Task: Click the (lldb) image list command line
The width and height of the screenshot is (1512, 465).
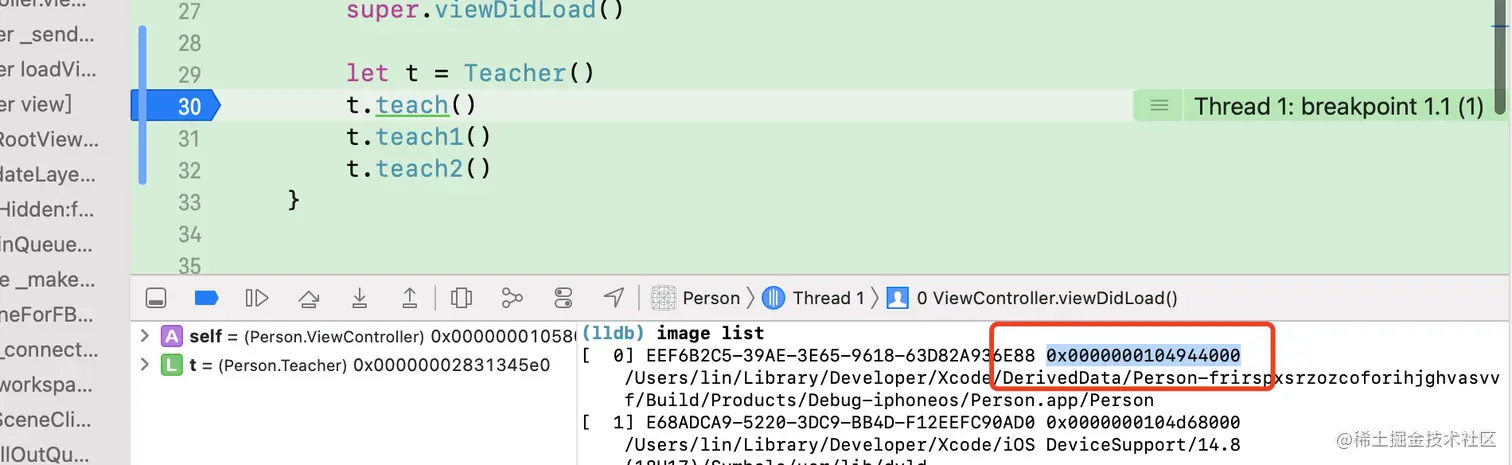Action: click(x=673, y=333)
